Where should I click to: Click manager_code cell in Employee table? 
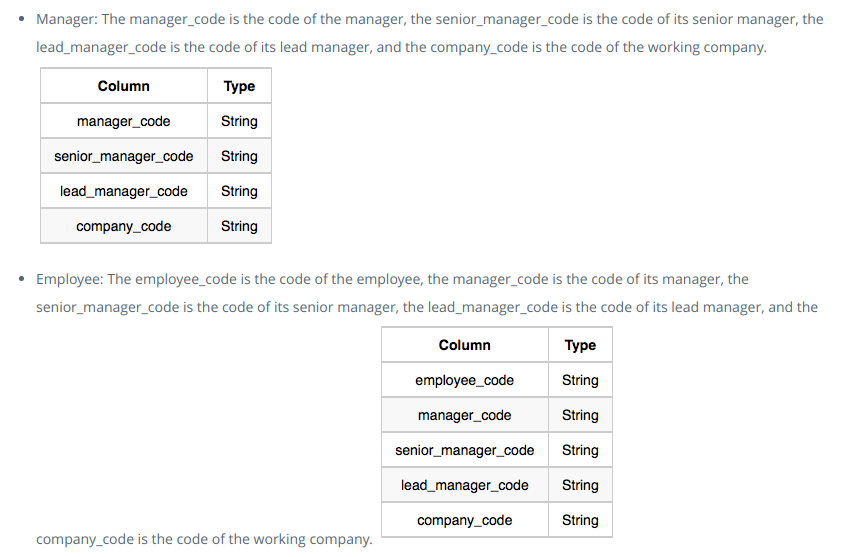point(465,415)
